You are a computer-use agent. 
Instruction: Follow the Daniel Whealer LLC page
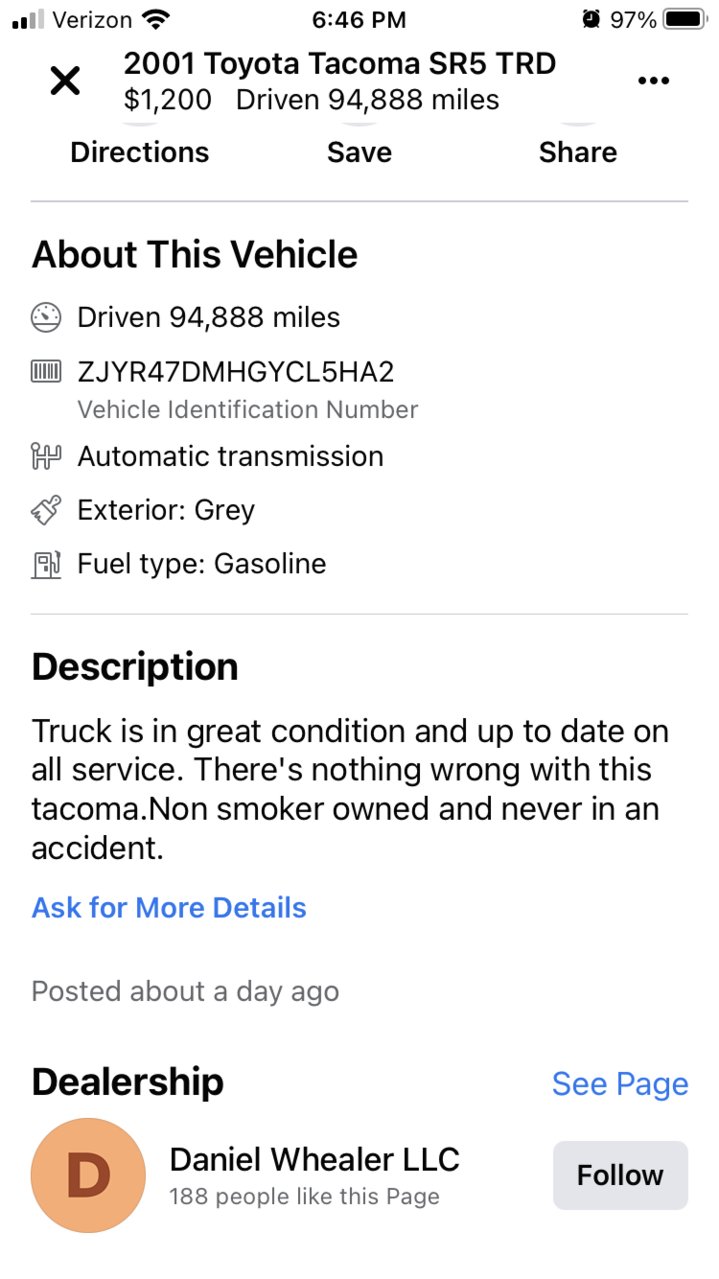tap(620, 1175)
